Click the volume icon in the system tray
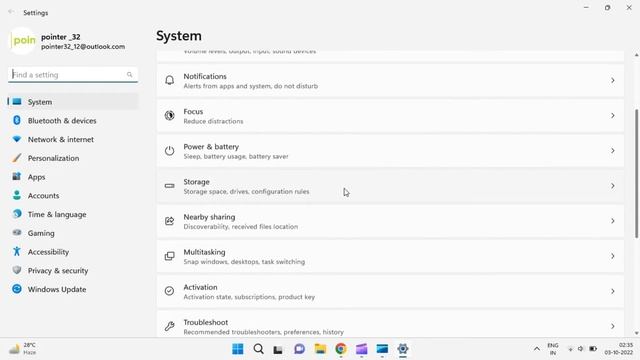640x360 pixels. click(580, 349)
